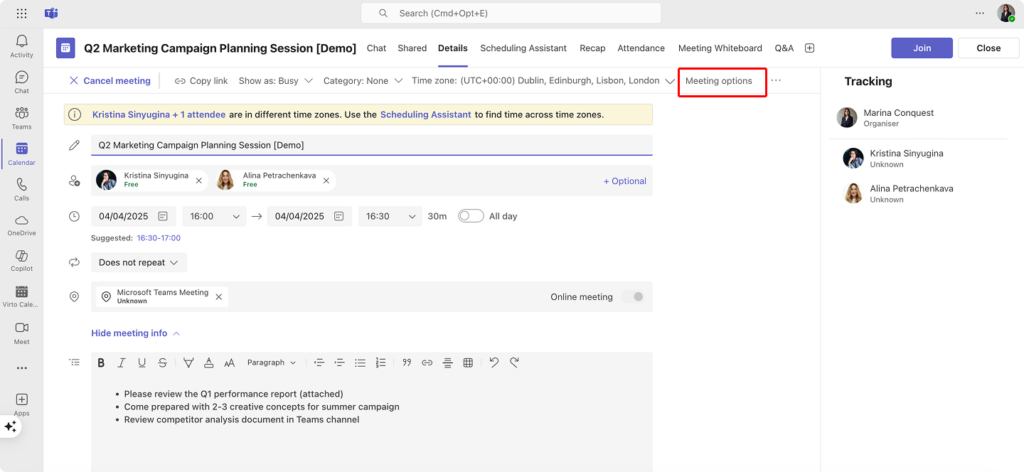Switch to the Shared tab
This screenshot has height=472, width=1024.
412,48
